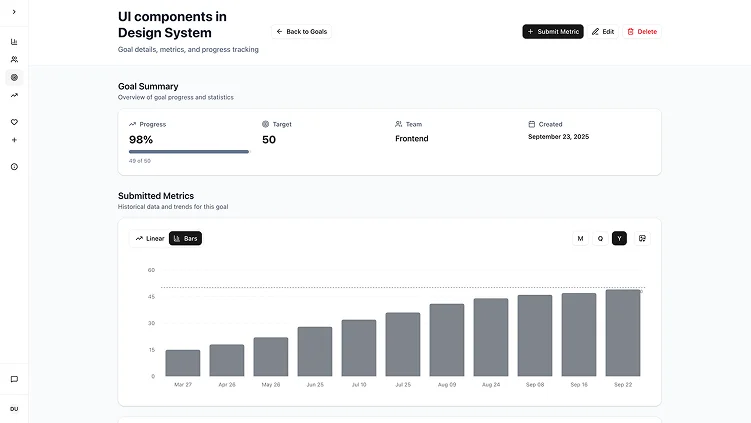Select monthly (M) time range

pyautogui.click(x=580, y=238)
